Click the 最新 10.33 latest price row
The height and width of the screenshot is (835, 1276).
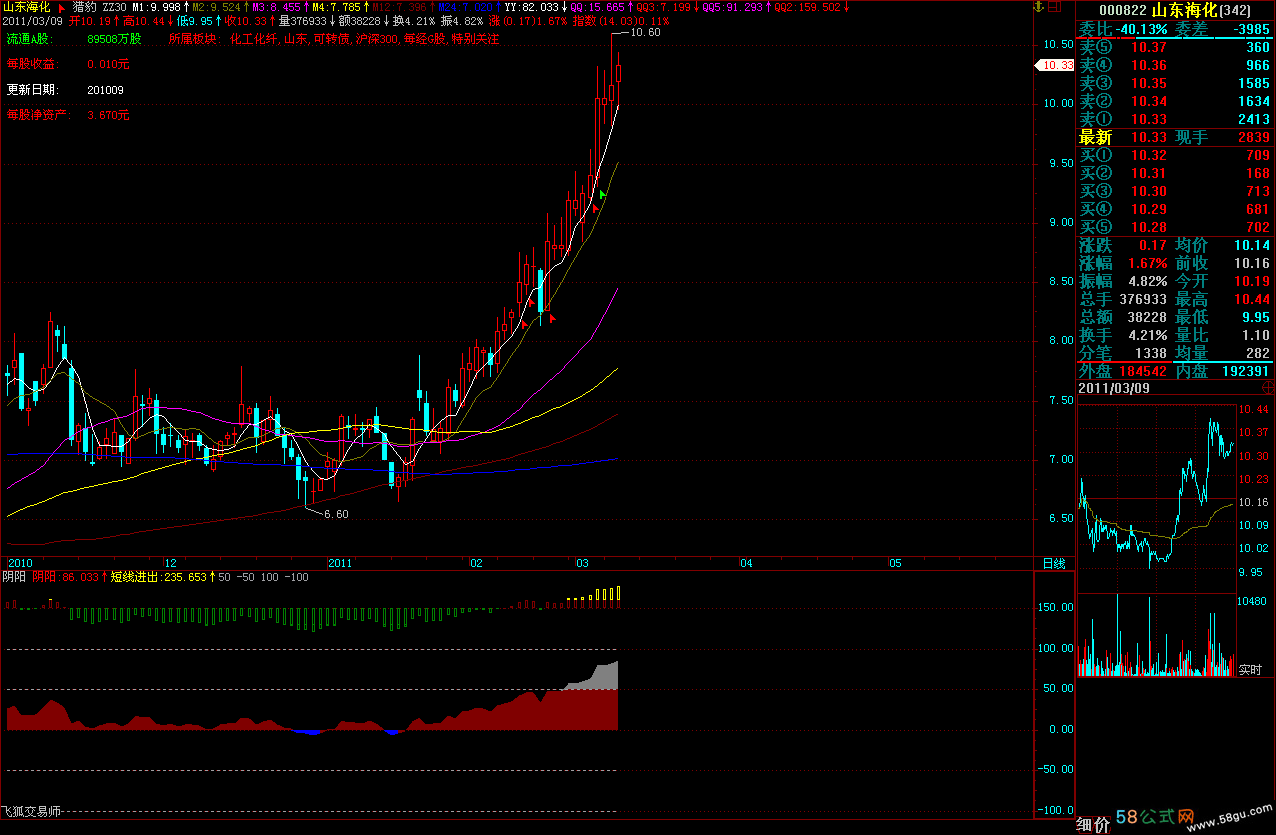click(1123, 137)
